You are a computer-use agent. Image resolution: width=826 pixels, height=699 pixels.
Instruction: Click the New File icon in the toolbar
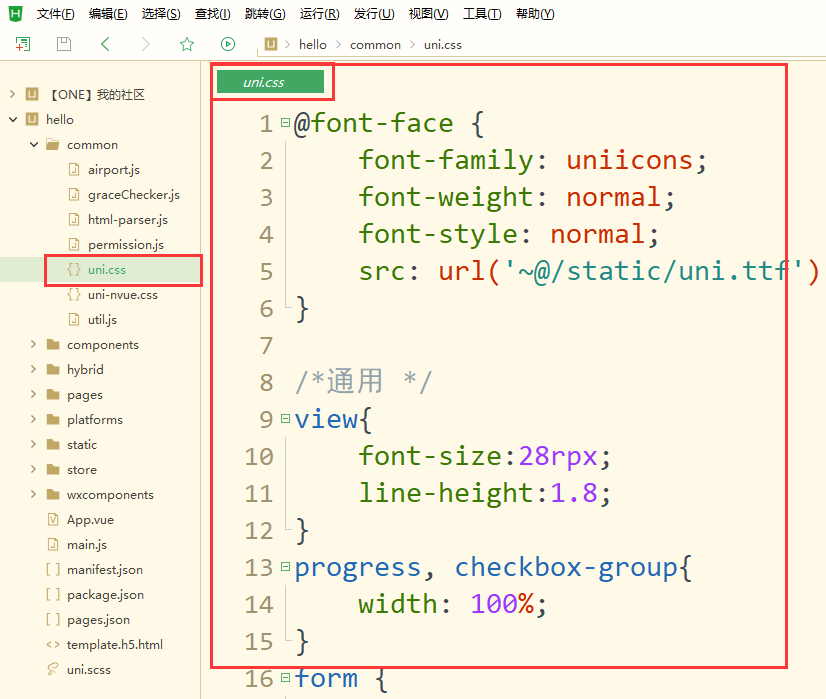pos(22,44)
